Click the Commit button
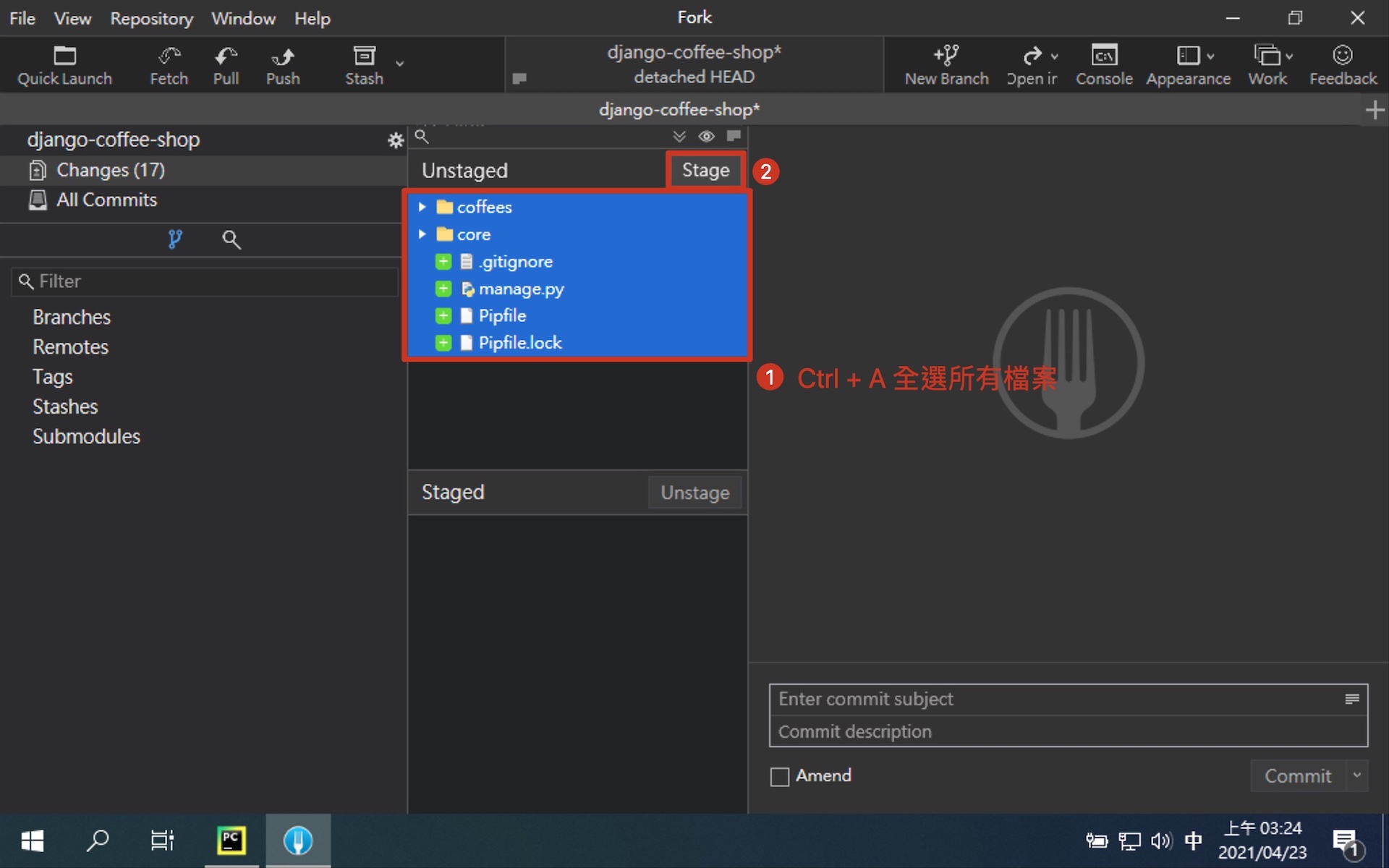 pos(1298,776)
